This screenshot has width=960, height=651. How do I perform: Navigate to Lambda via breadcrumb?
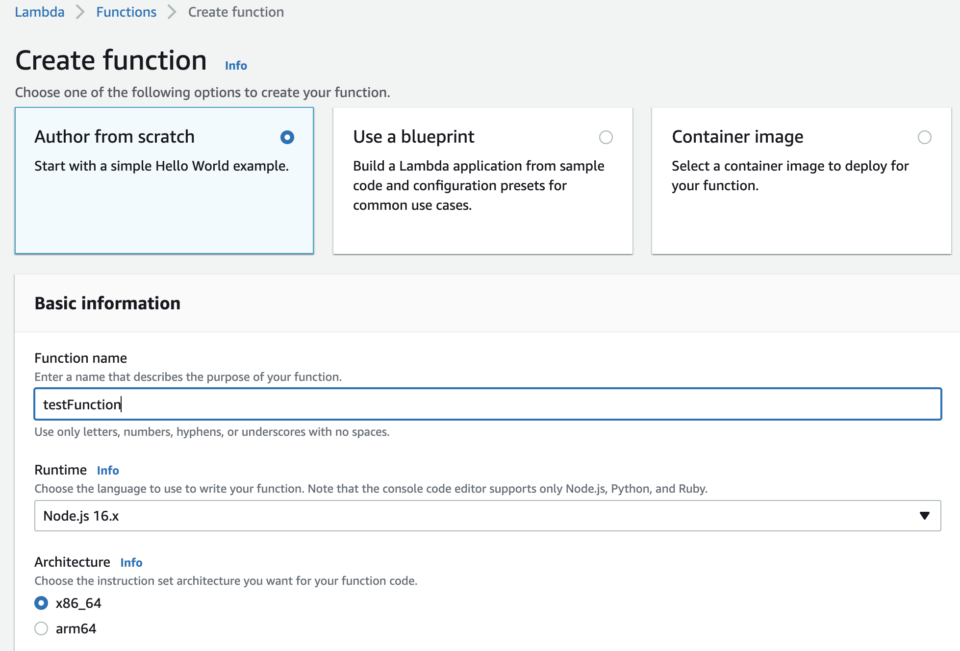point(39,11)
